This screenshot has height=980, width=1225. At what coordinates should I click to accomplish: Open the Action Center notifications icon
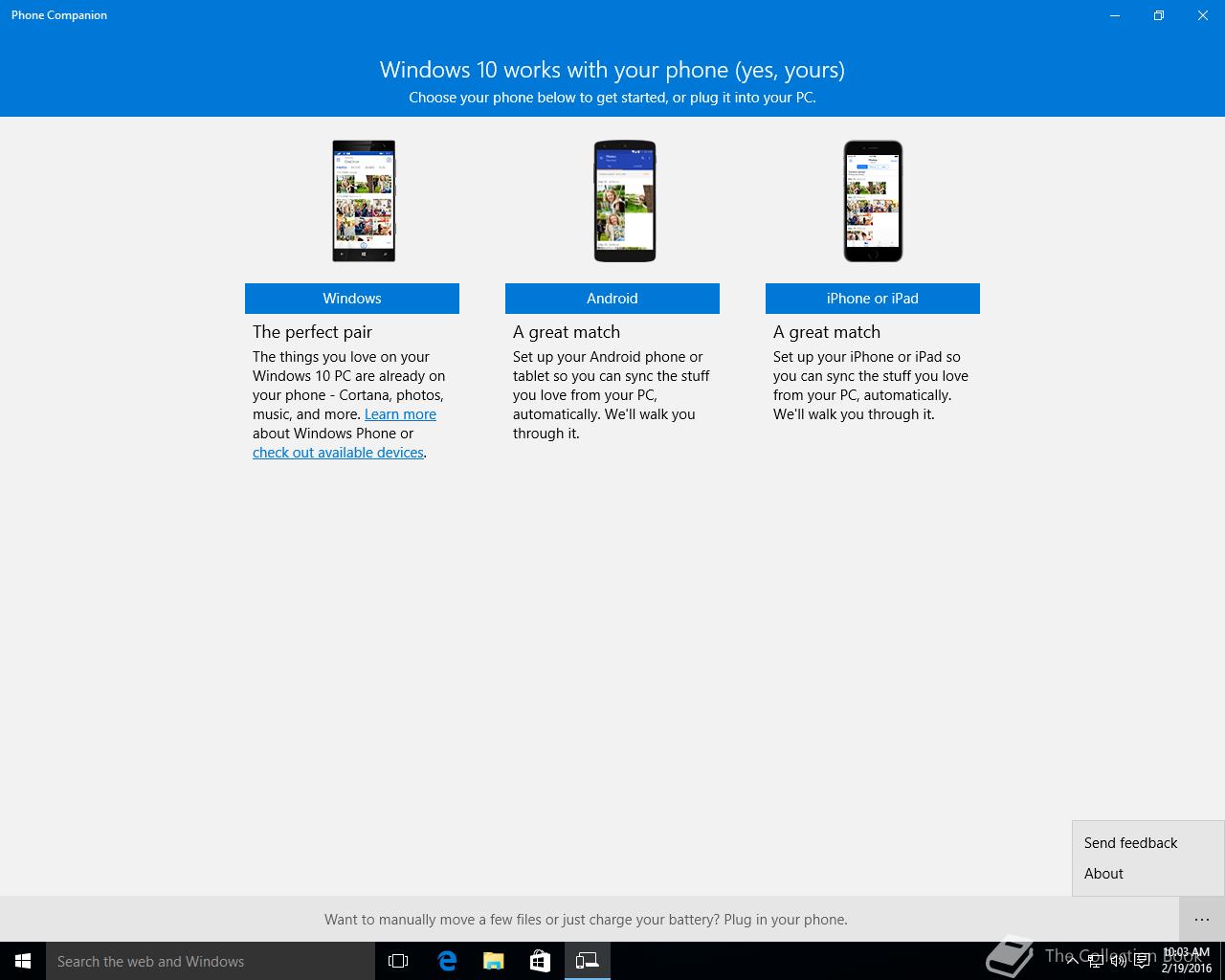point(1142,960)
